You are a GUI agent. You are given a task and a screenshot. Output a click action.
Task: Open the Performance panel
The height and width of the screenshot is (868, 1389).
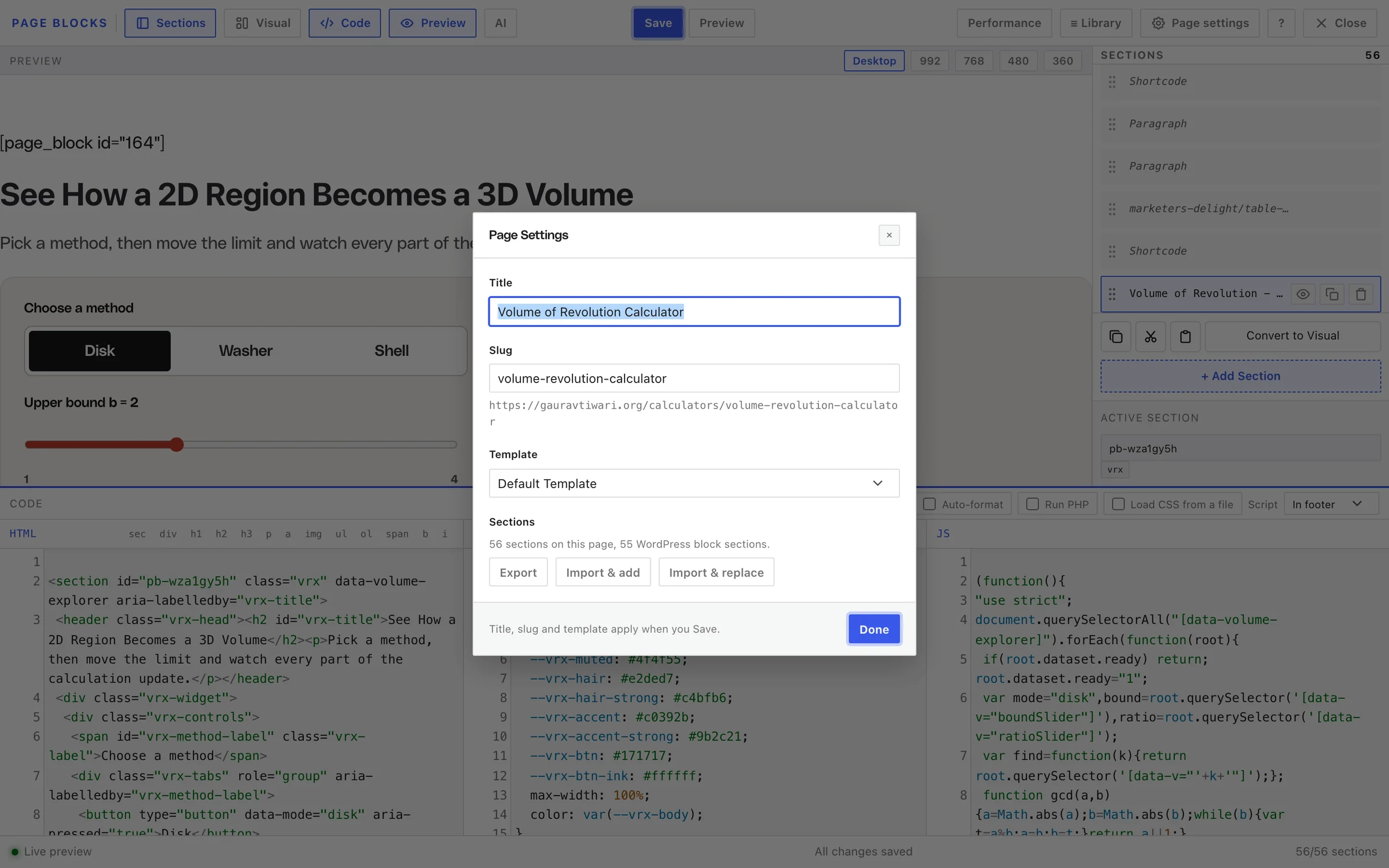[1004, 23]
